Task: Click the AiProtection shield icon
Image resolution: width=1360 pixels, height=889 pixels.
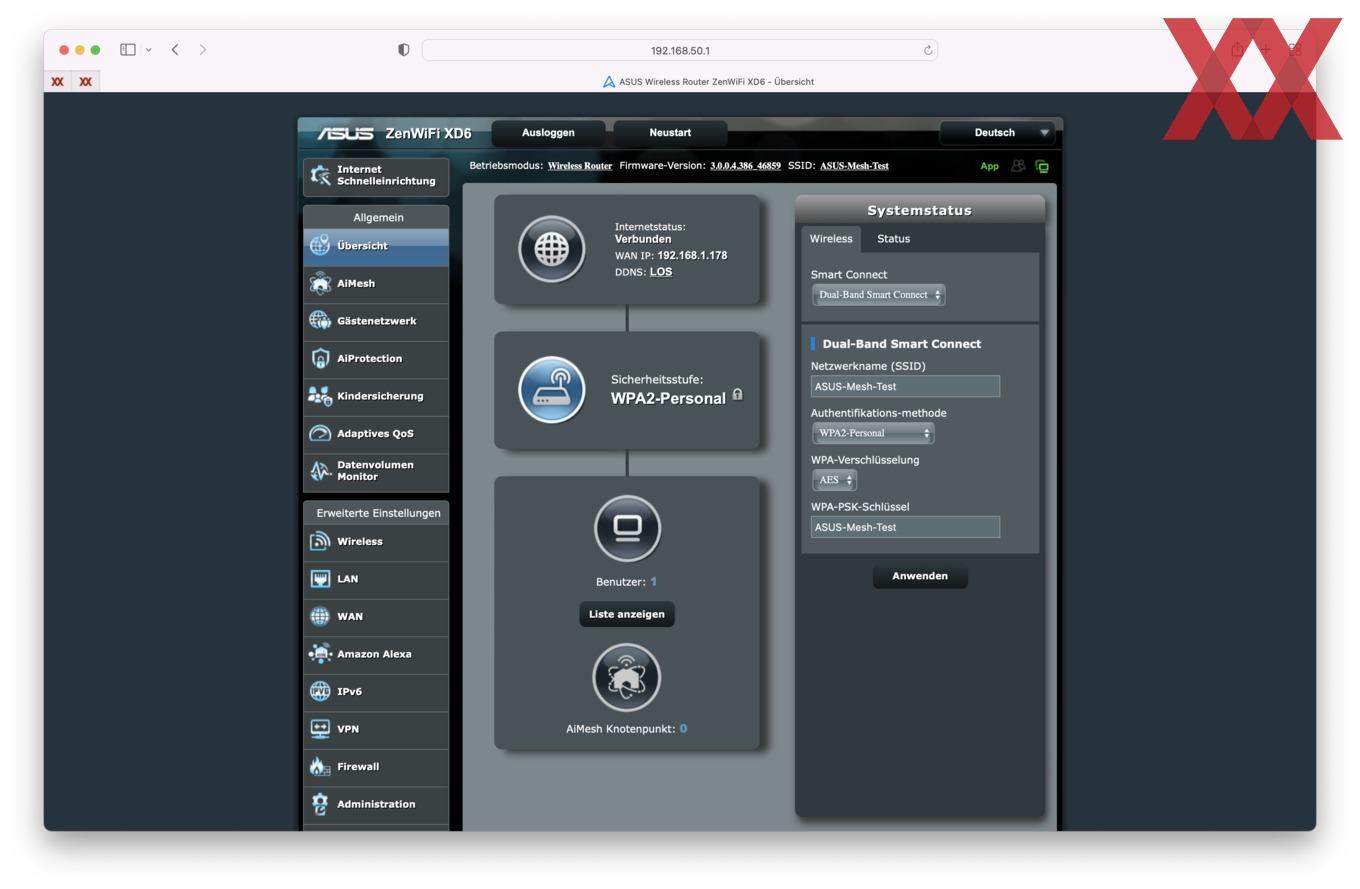Action: pos(320,358)
